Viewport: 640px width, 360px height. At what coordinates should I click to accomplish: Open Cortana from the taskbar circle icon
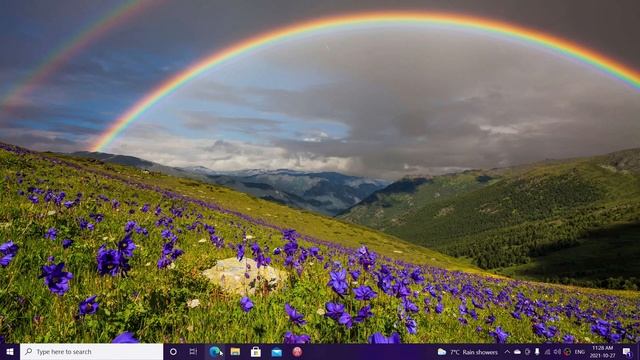[173, 351]
